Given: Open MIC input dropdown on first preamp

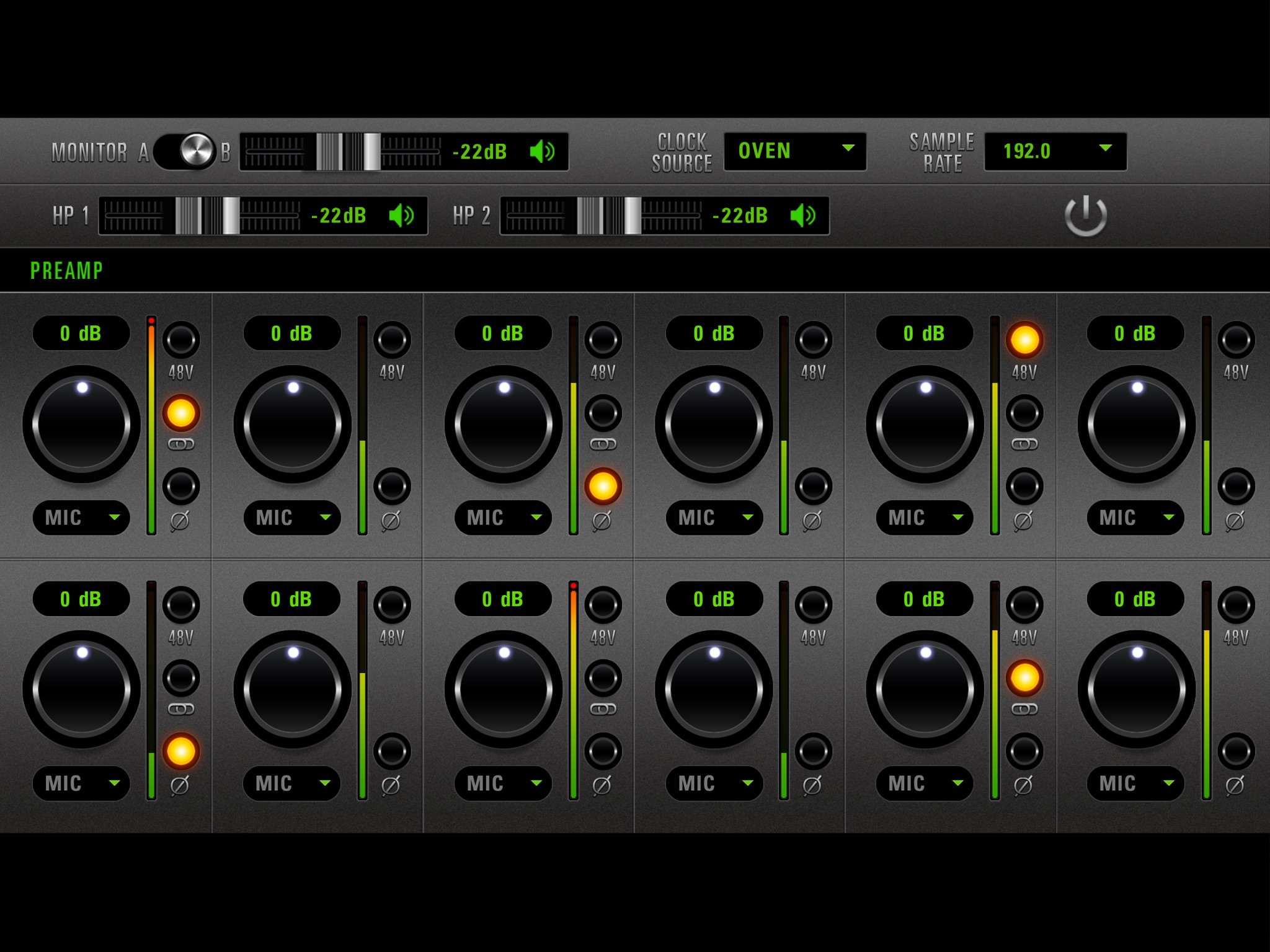Looking at the screenshot, I should pos(81,518).
